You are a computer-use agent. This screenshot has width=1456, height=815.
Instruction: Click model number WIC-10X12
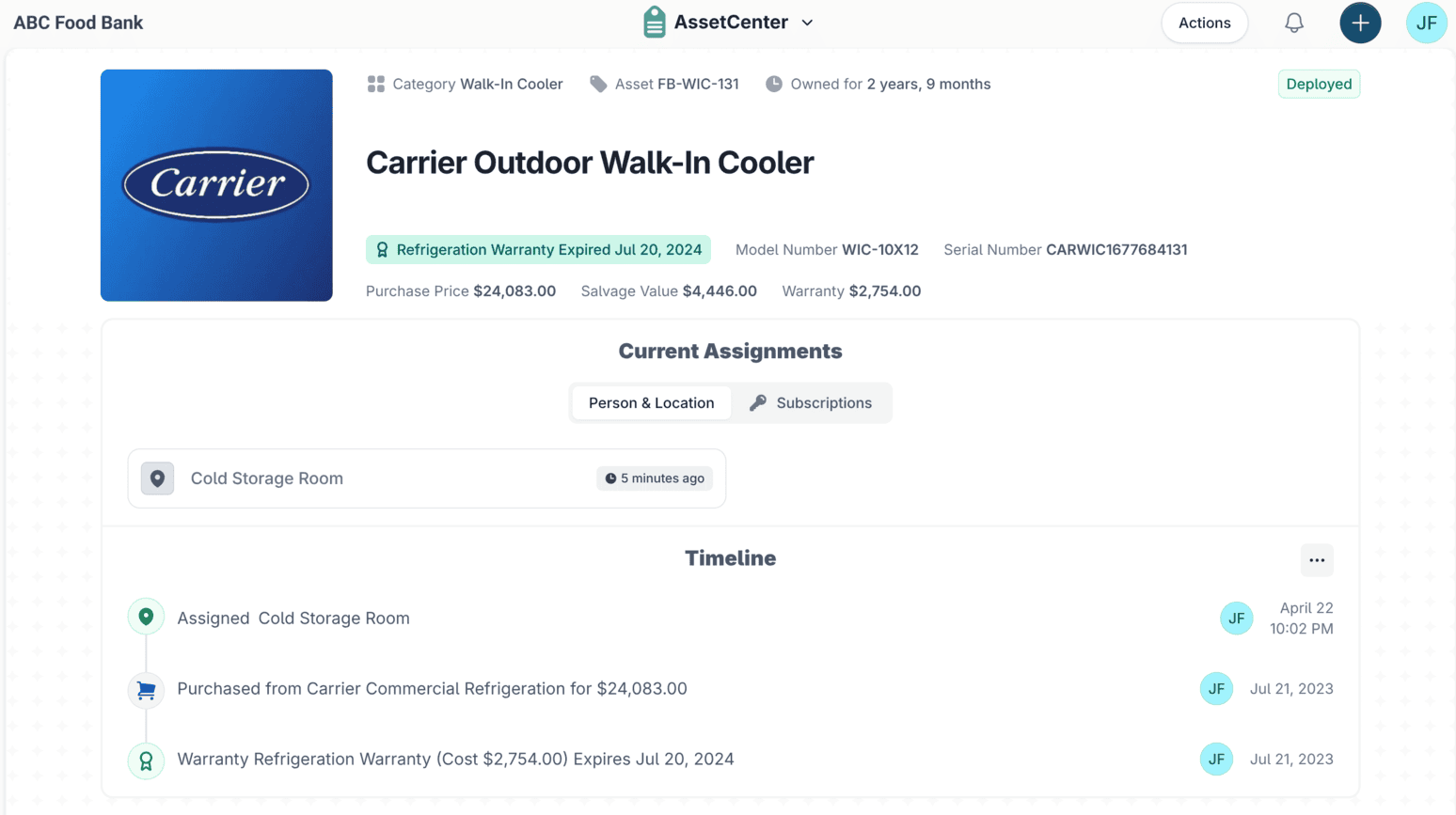point(880,249)
